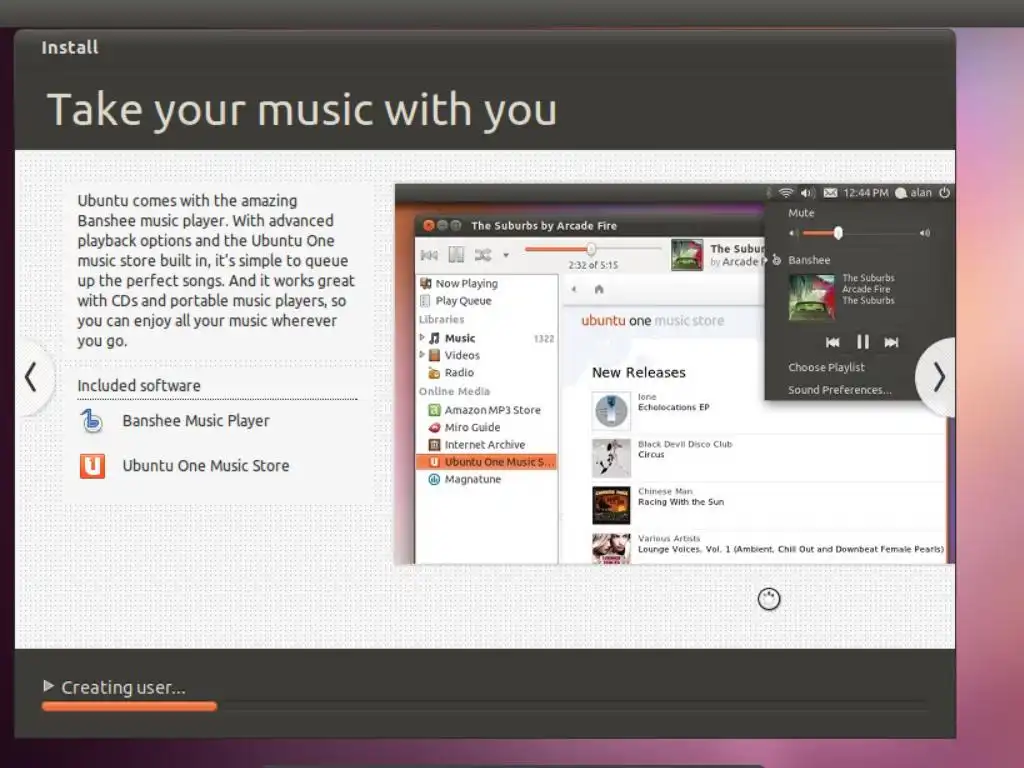Open Choose Playlist in sound menu

tap(826, 367)
